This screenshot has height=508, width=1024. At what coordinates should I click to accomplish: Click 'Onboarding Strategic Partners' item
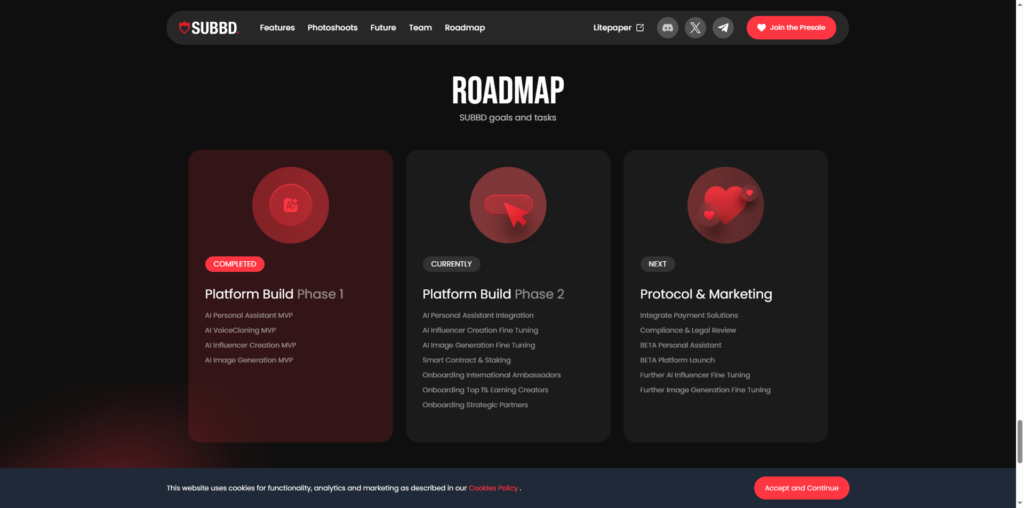475,405
